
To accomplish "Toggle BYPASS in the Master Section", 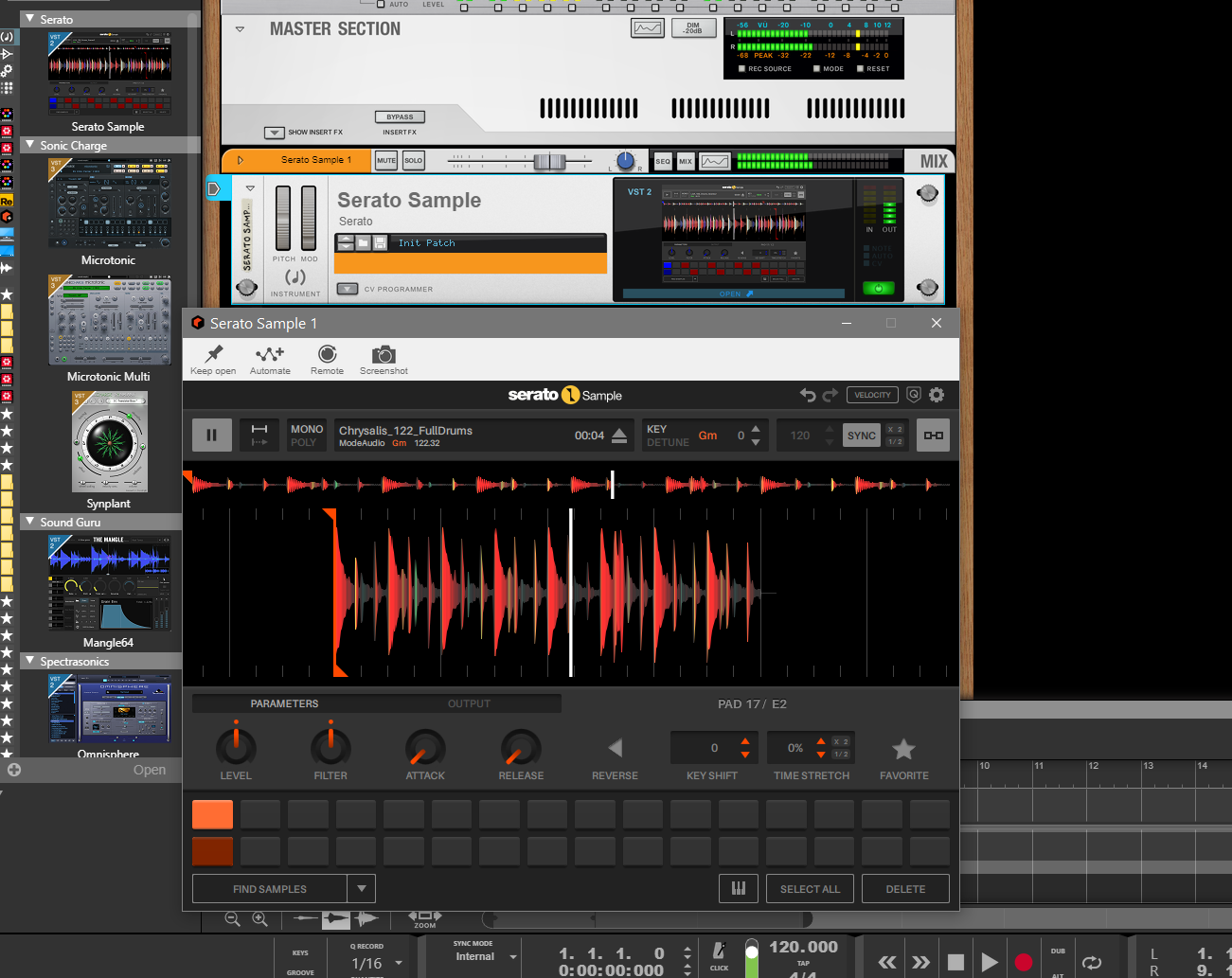I will pos(400,117).
